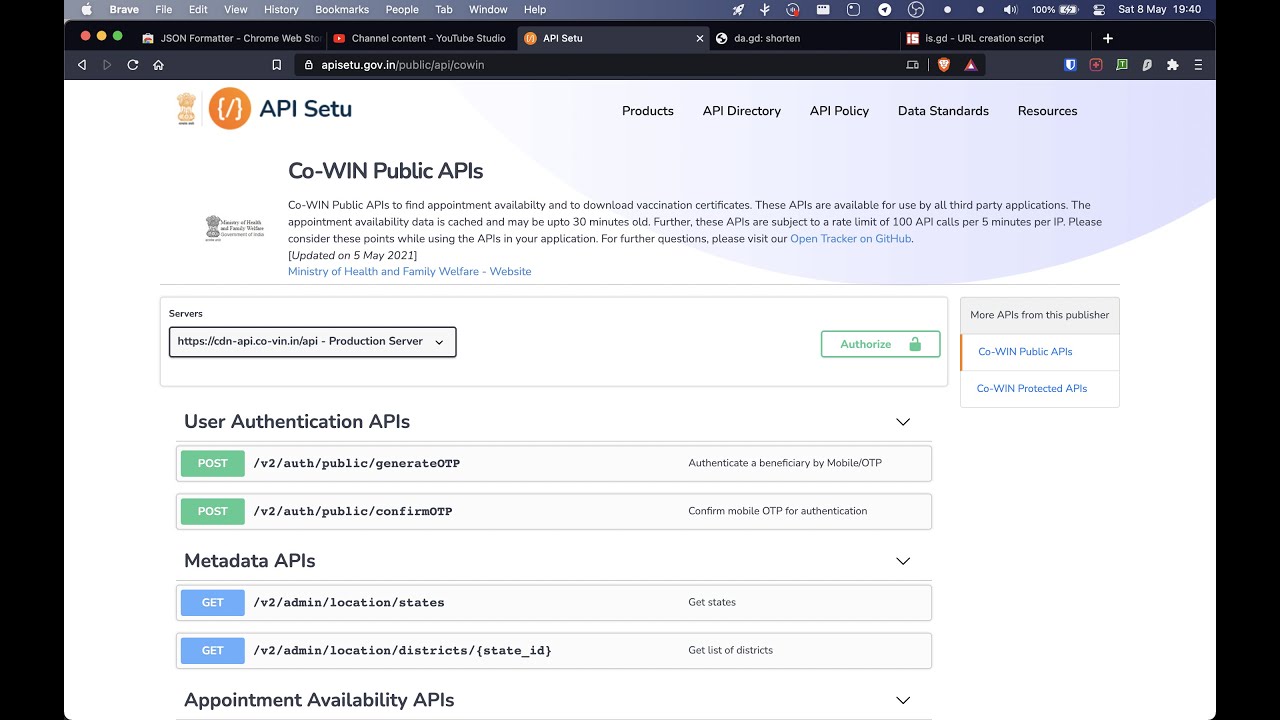Click the Telegram icon in menu bar
This screenshot has width=1280, height=720.
click(884, 9)
